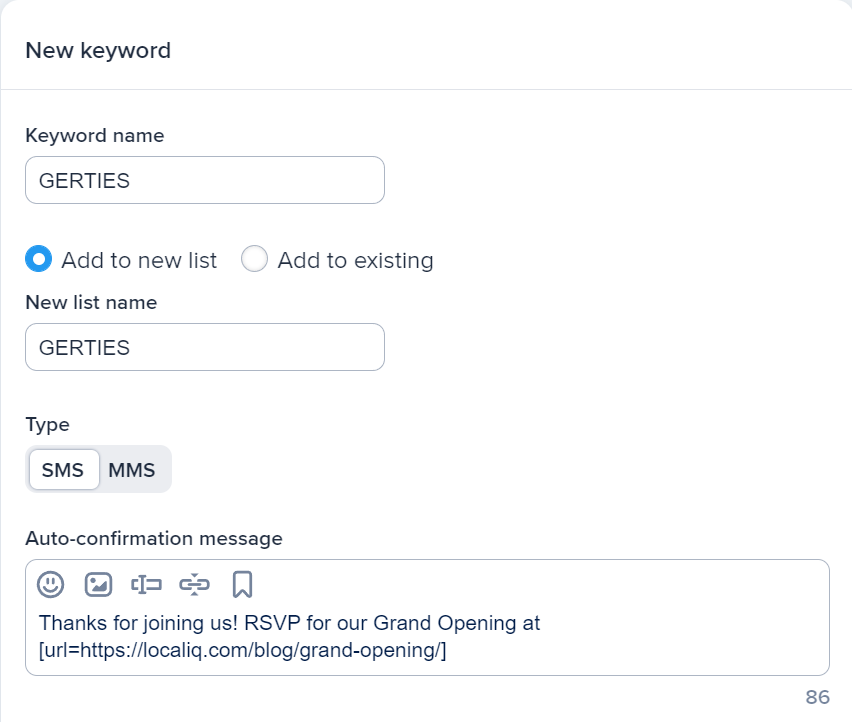
Task: Click the grand-opening URL in the message
Action: tap(242, 651)
